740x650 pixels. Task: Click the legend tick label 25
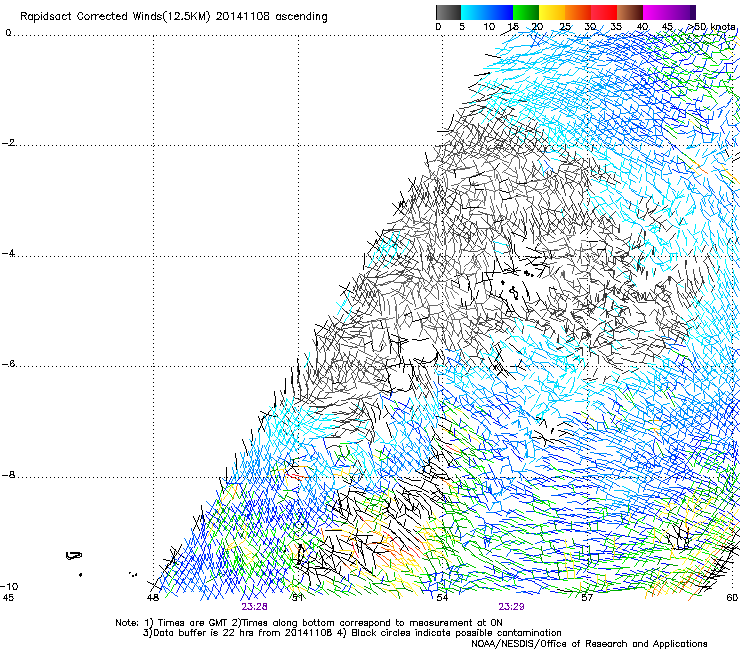(565, 27)
